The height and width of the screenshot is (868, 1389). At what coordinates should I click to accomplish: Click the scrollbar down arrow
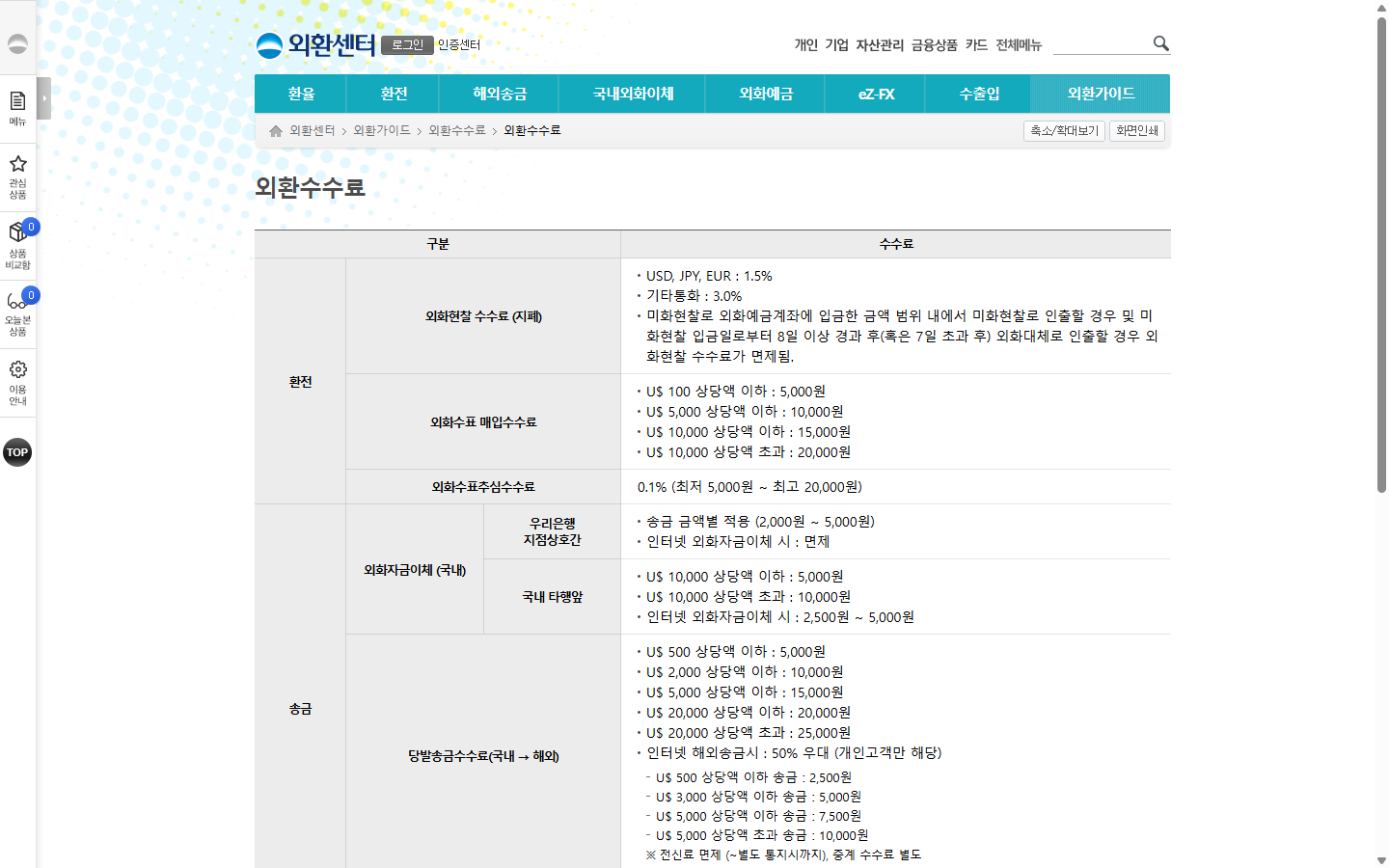[1381, 860]
